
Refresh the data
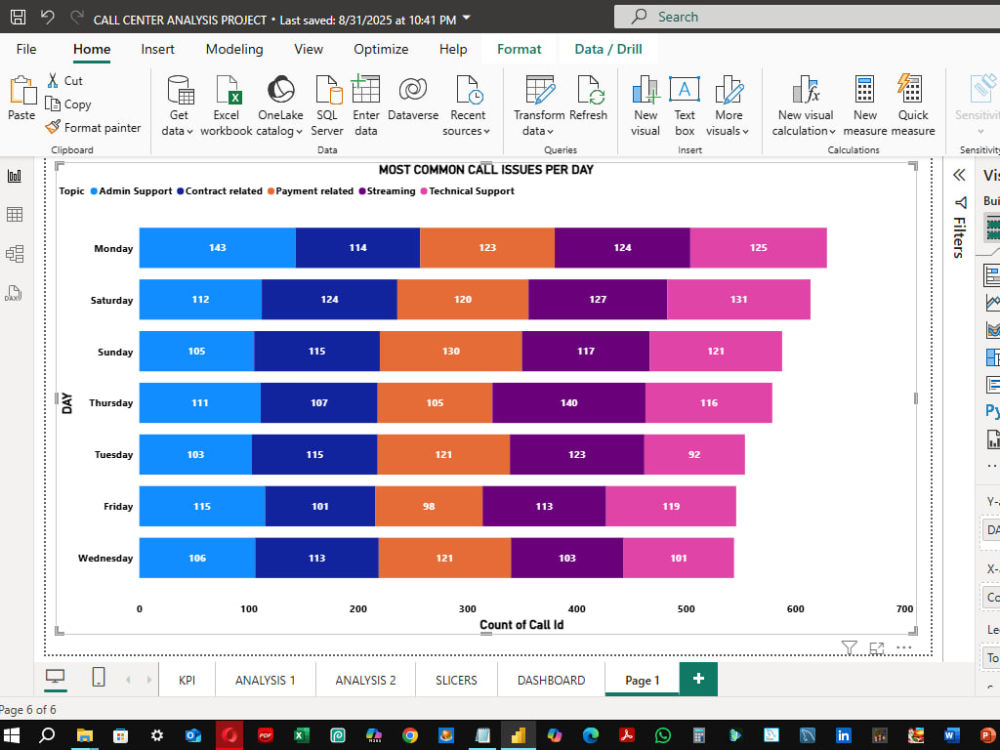[x=588, y=98]
